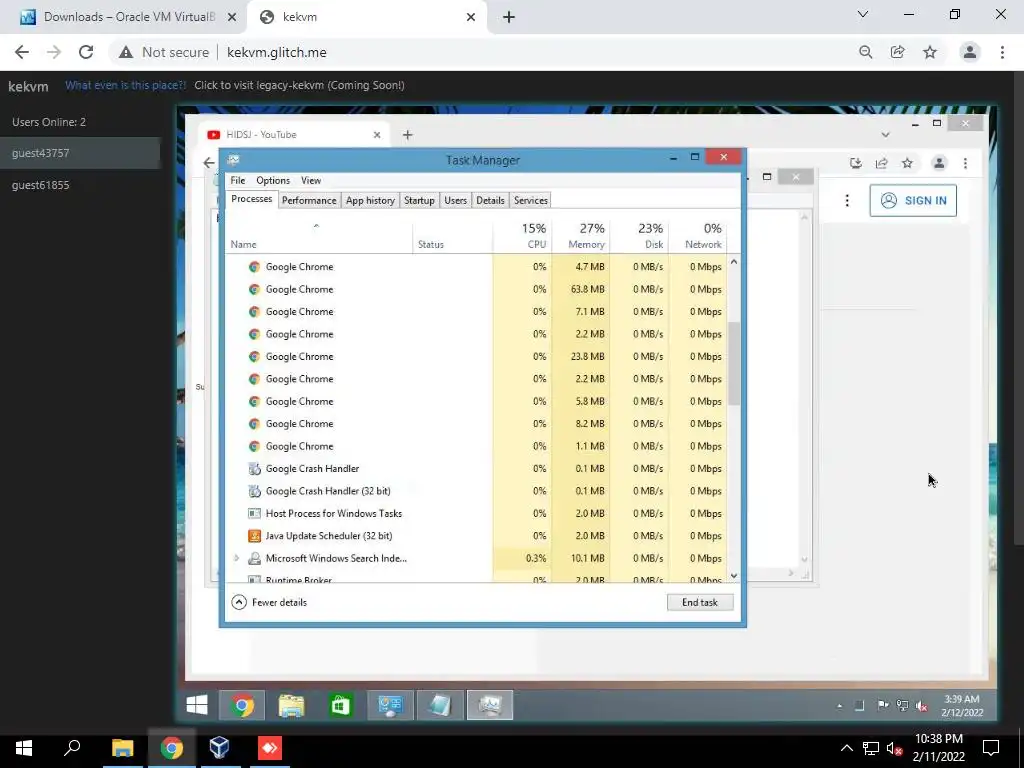Viewport: 1024px width, 768px height.
Task: Sort processes by CPU column
Action: (522, 235)
